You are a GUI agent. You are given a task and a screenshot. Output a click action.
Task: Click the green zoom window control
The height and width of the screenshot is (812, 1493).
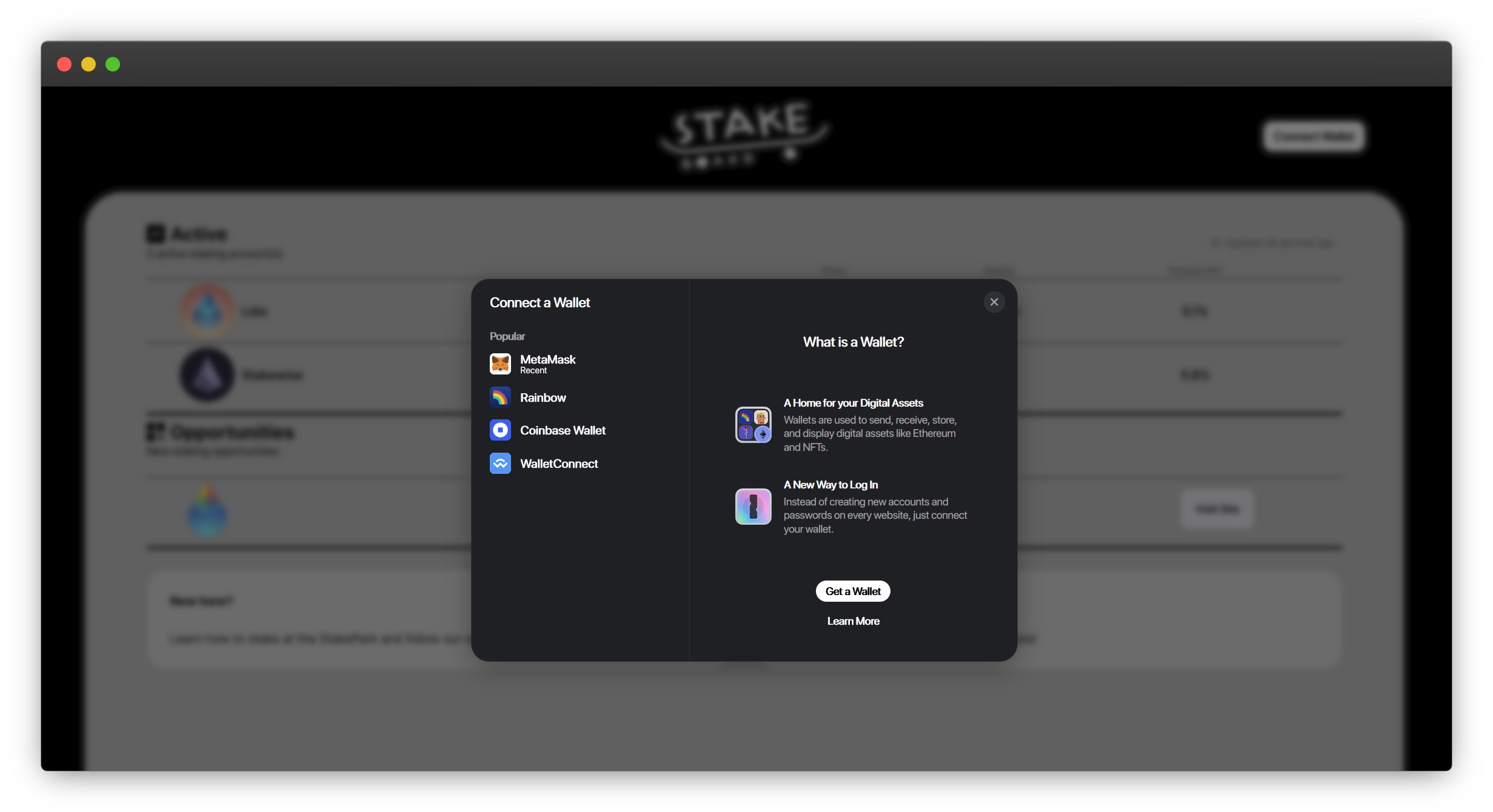click(x=113, y=64)
